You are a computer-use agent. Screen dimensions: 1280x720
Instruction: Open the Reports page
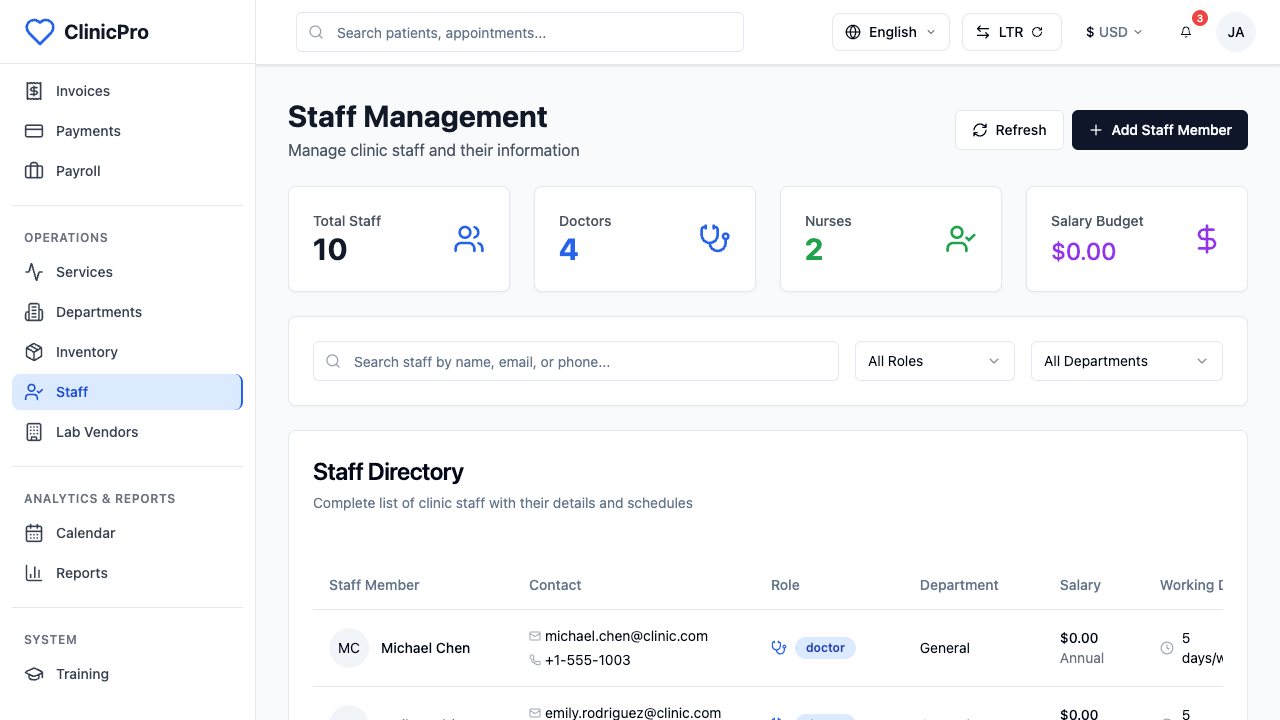tap(127, 573)
